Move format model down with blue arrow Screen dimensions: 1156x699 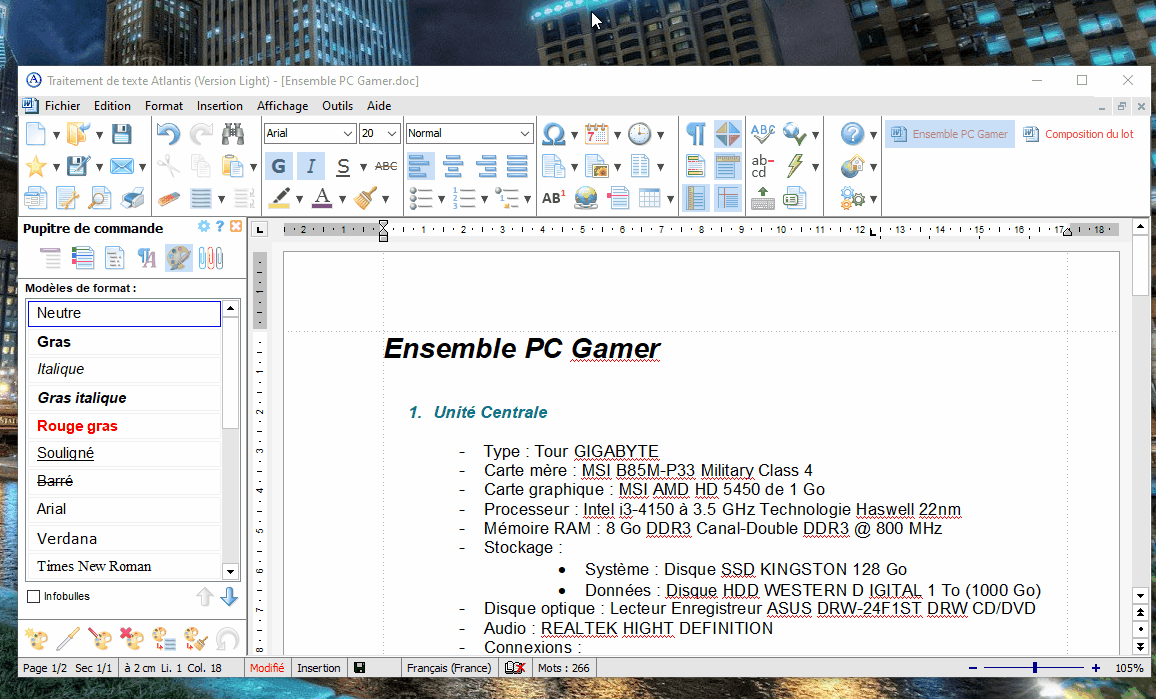[x=229, y=597]
